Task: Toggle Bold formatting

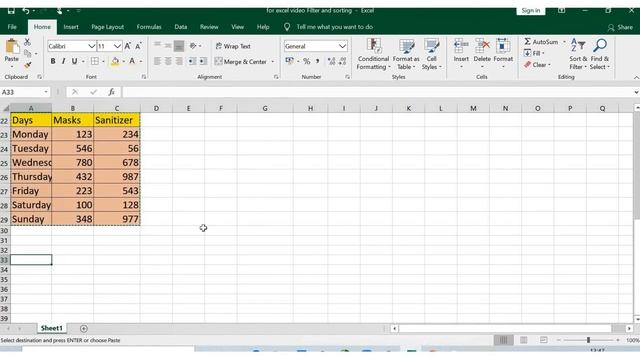Action: click(x=53, y=61)
